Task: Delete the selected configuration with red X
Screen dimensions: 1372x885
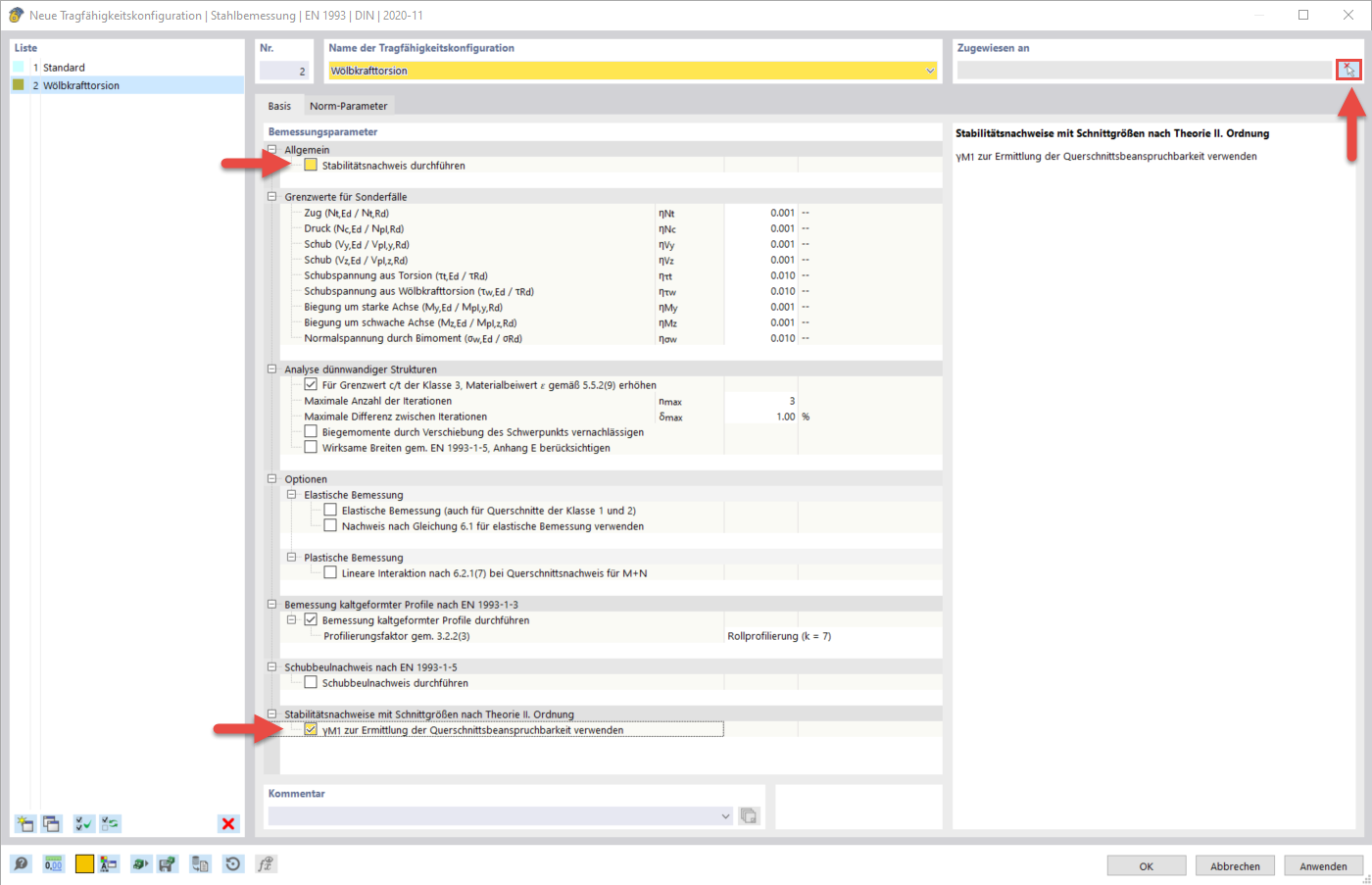Action: (x=228, y=824)
